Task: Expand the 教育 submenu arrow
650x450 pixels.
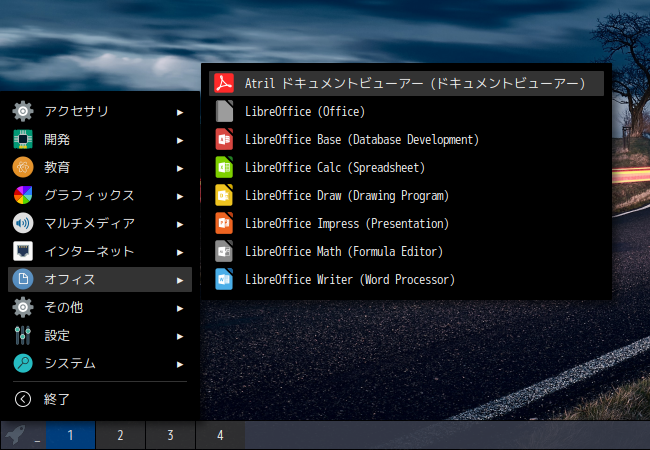Action: [179, 168]
